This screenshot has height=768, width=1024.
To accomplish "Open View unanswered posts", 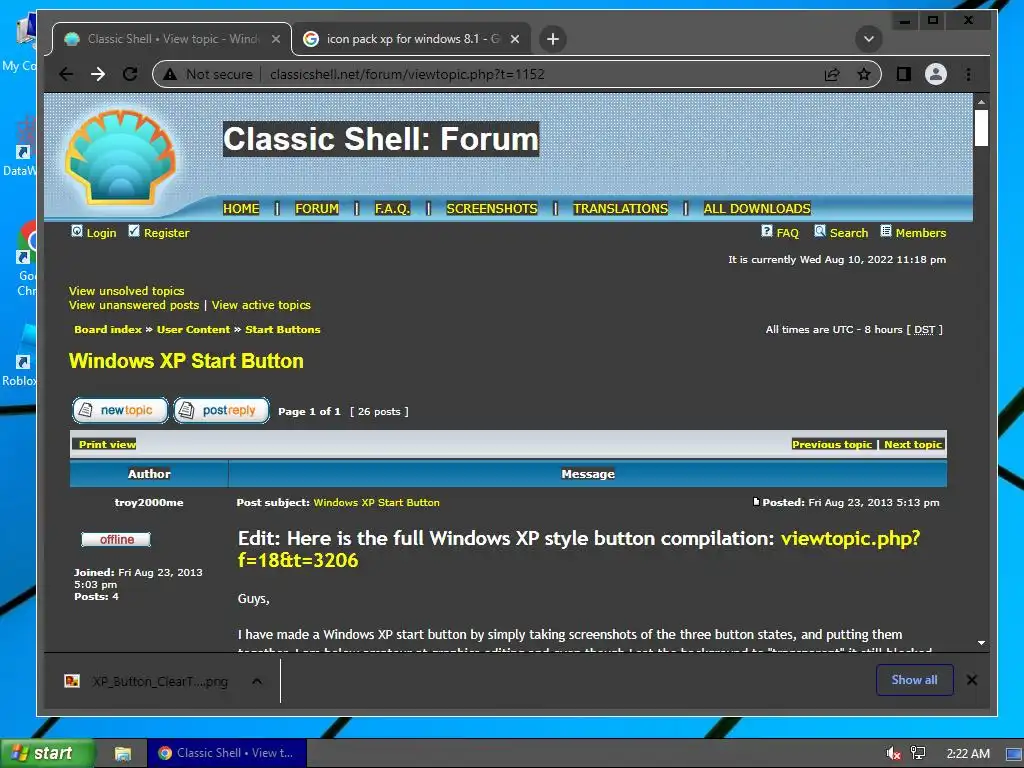I will pyautogui.click(x=134, y=305).
